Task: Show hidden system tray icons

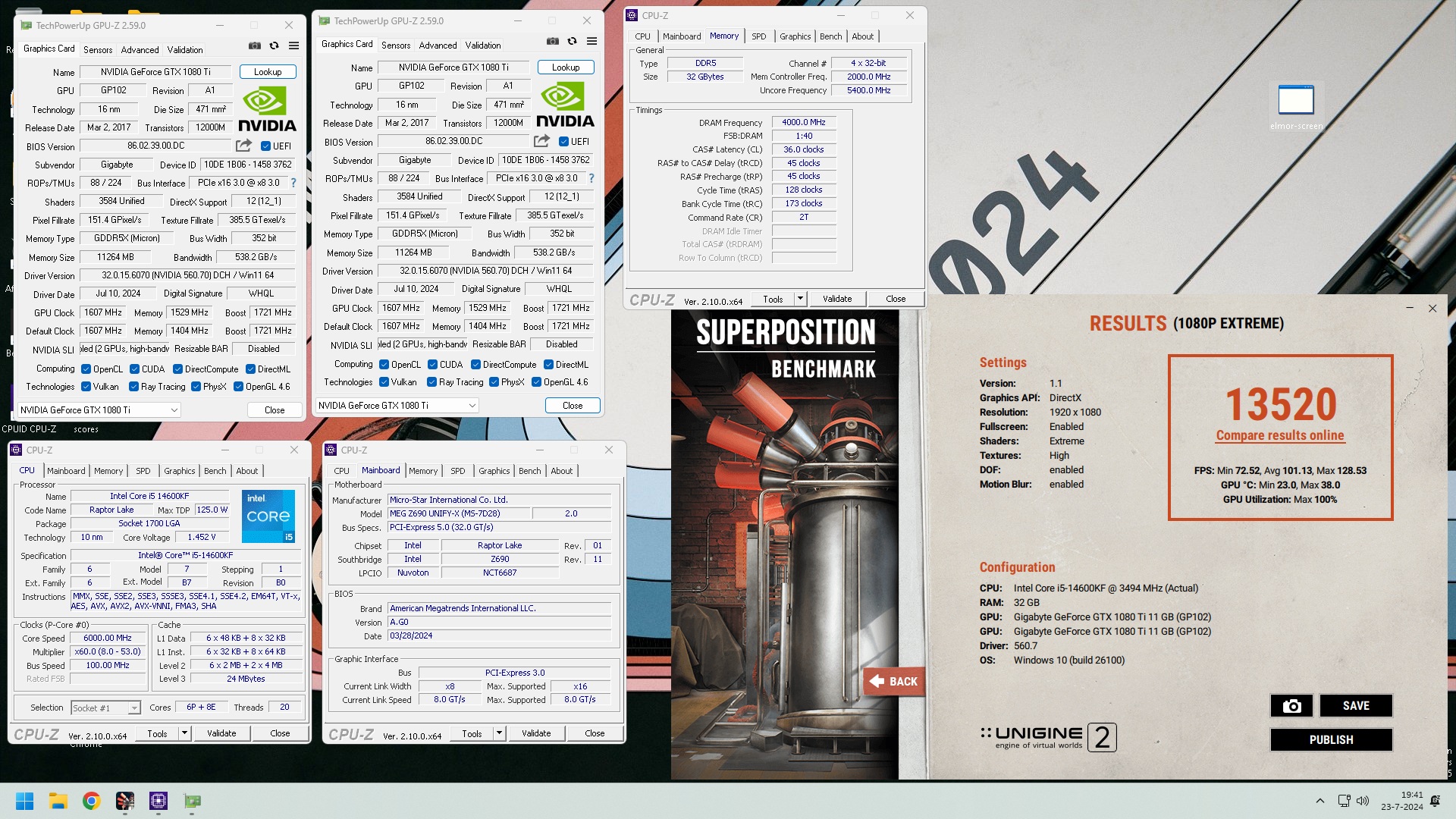Action: (1320, 801)
